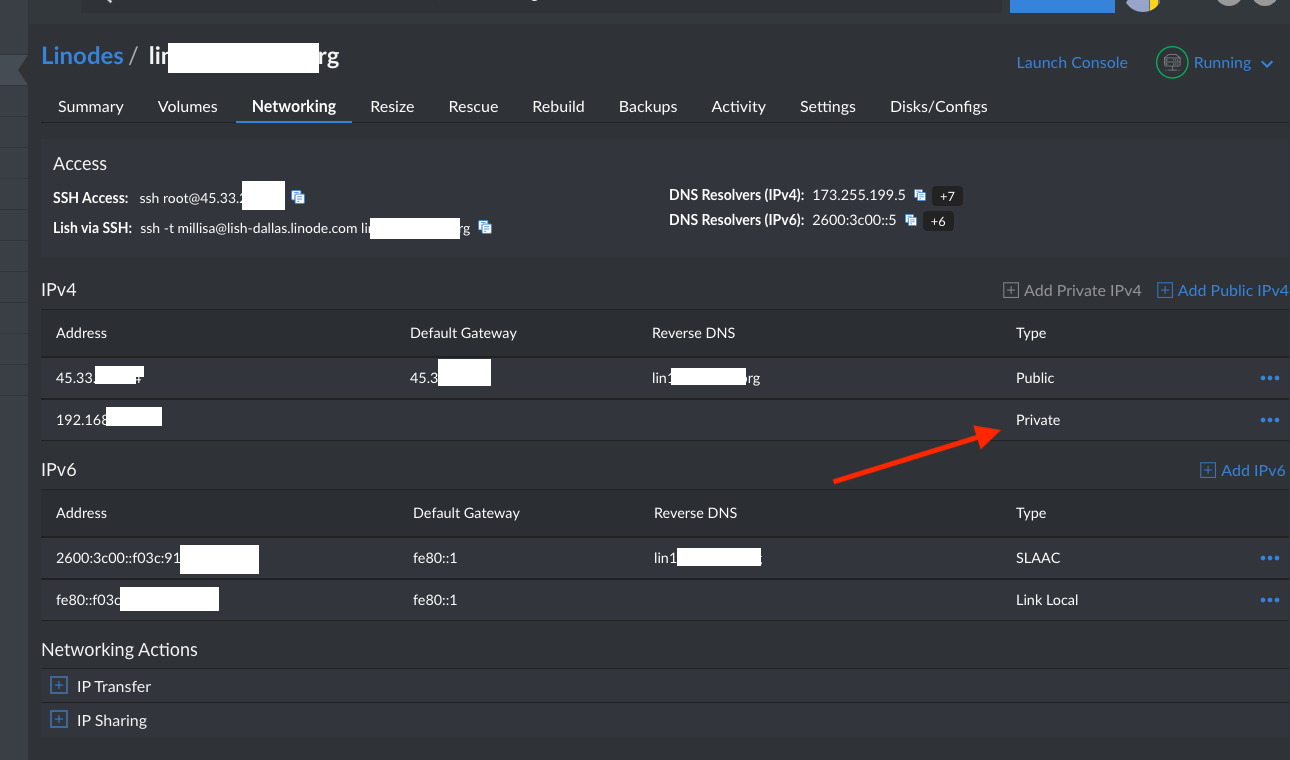The width and height of the screenshot is (1290, 760).
Task: Open the actions menu for the SLAAC IPv6 row
Action: [1270, 558]
